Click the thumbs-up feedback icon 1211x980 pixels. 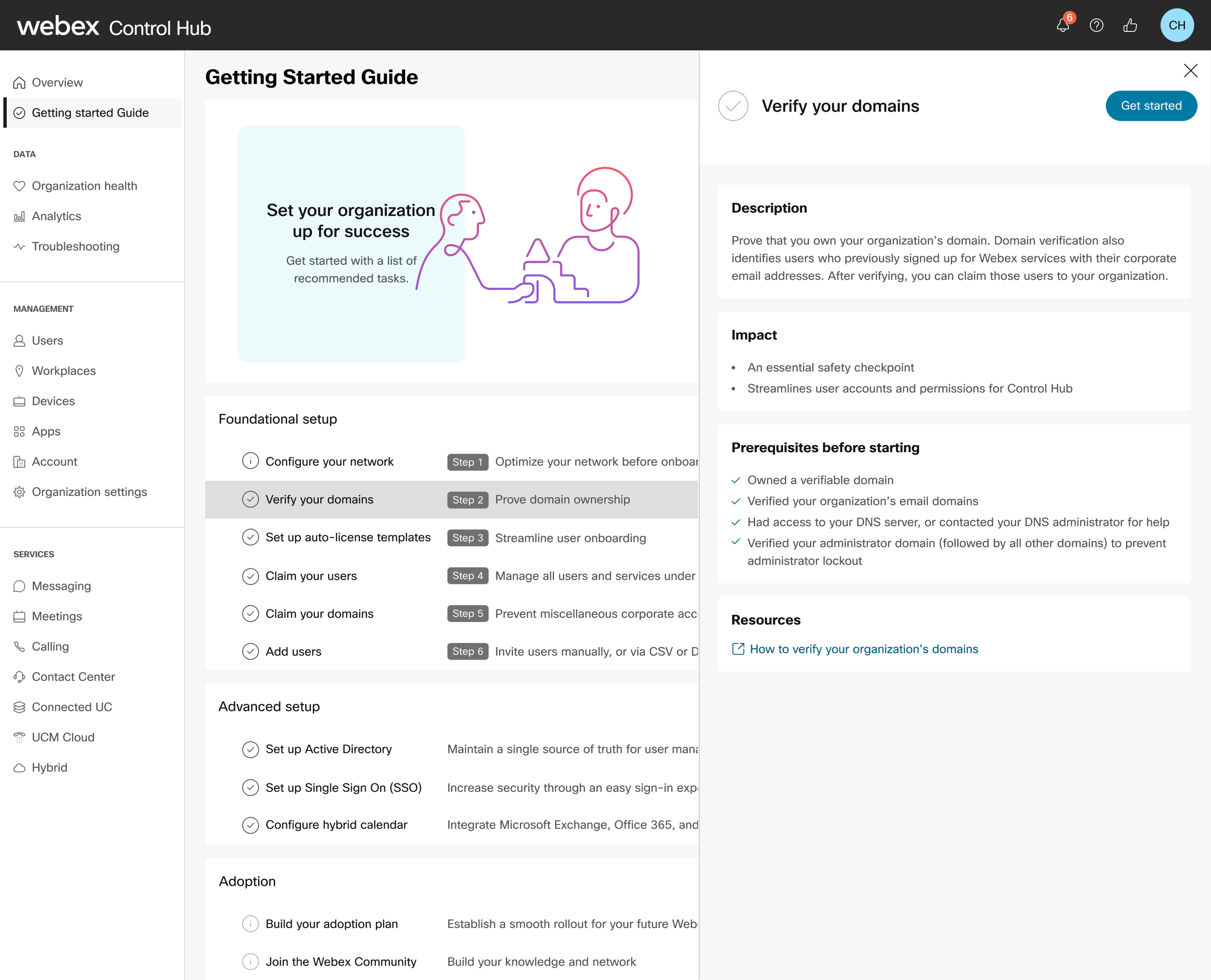coord(1130,25)
